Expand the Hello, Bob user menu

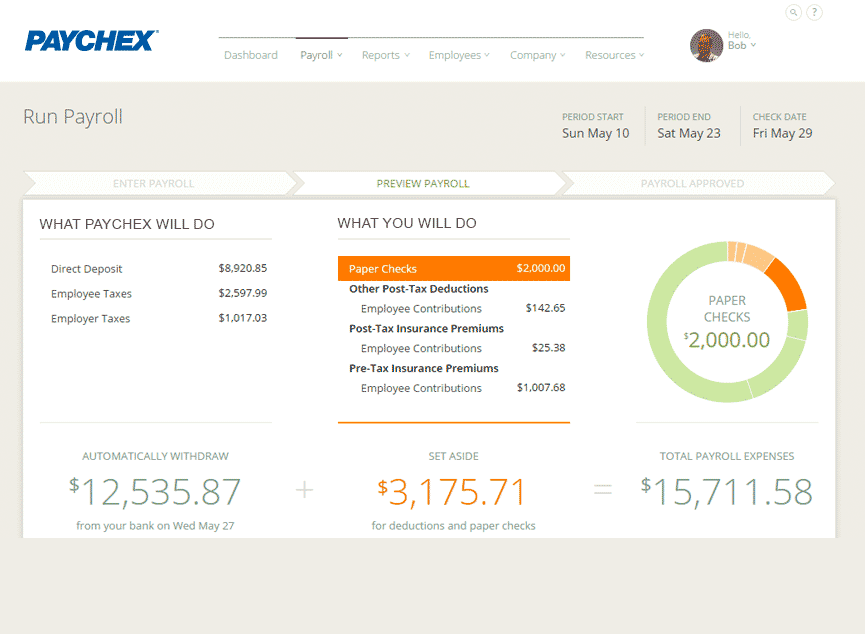[x=741, y=41]
